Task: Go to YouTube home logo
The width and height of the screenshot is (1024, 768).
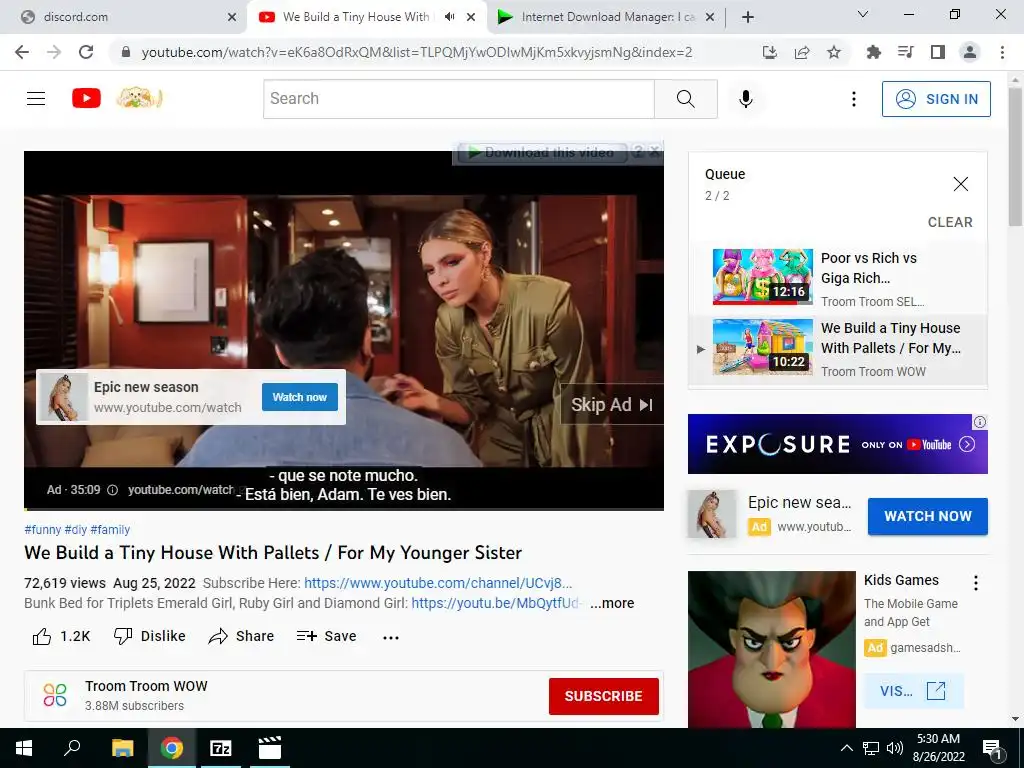Action: 86,99
